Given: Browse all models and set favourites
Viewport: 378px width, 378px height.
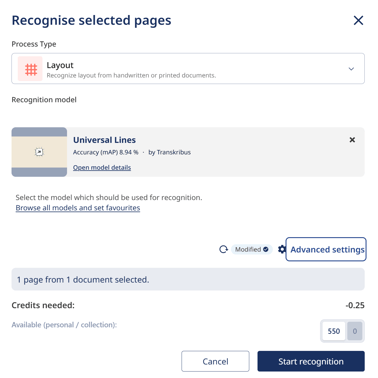Looking at the screenshot, I should coord(78,208).
